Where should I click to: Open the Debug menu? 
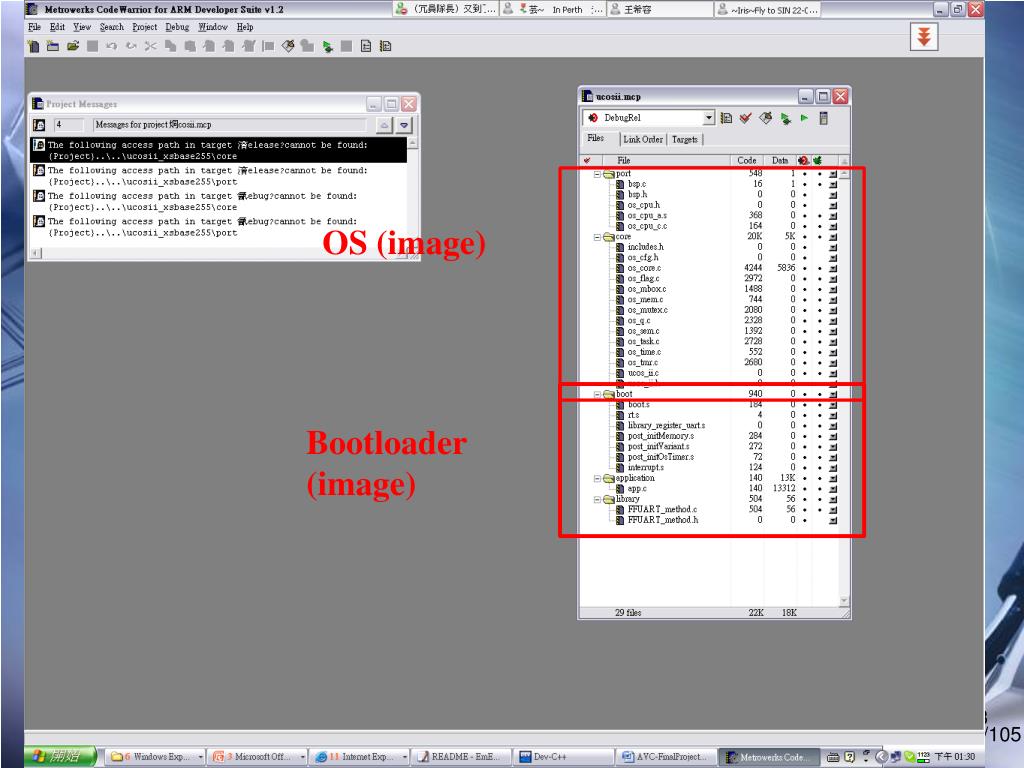coord(177,27)
